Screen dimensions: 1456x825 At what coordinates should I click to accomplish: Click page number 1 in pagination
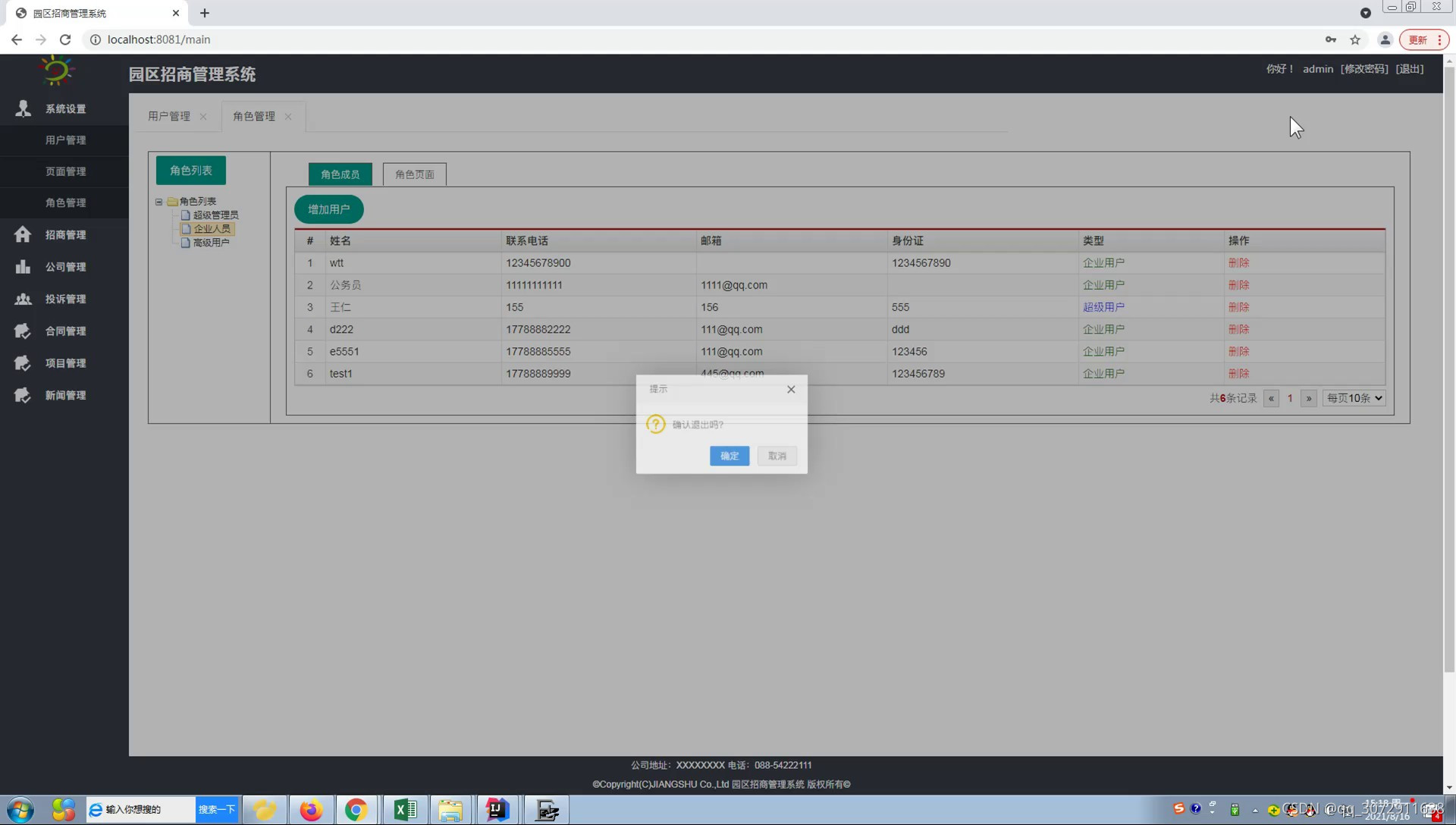pos(1290,398)
